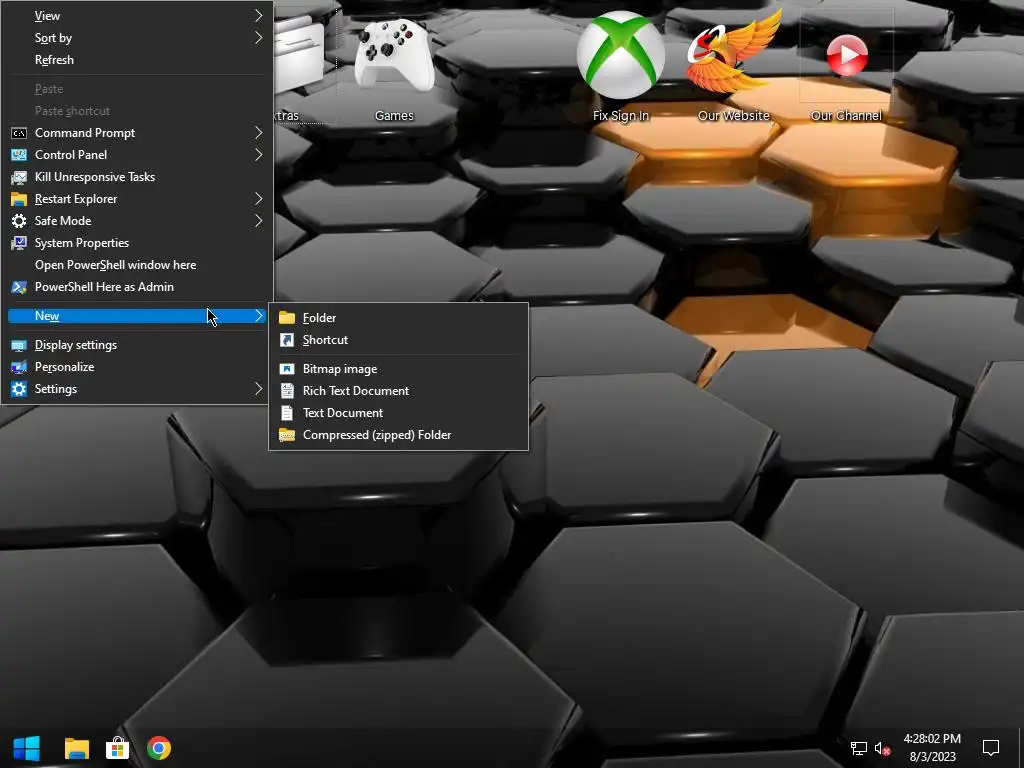Click the Control Panel icon in context menu

click(x=19, y=155)
